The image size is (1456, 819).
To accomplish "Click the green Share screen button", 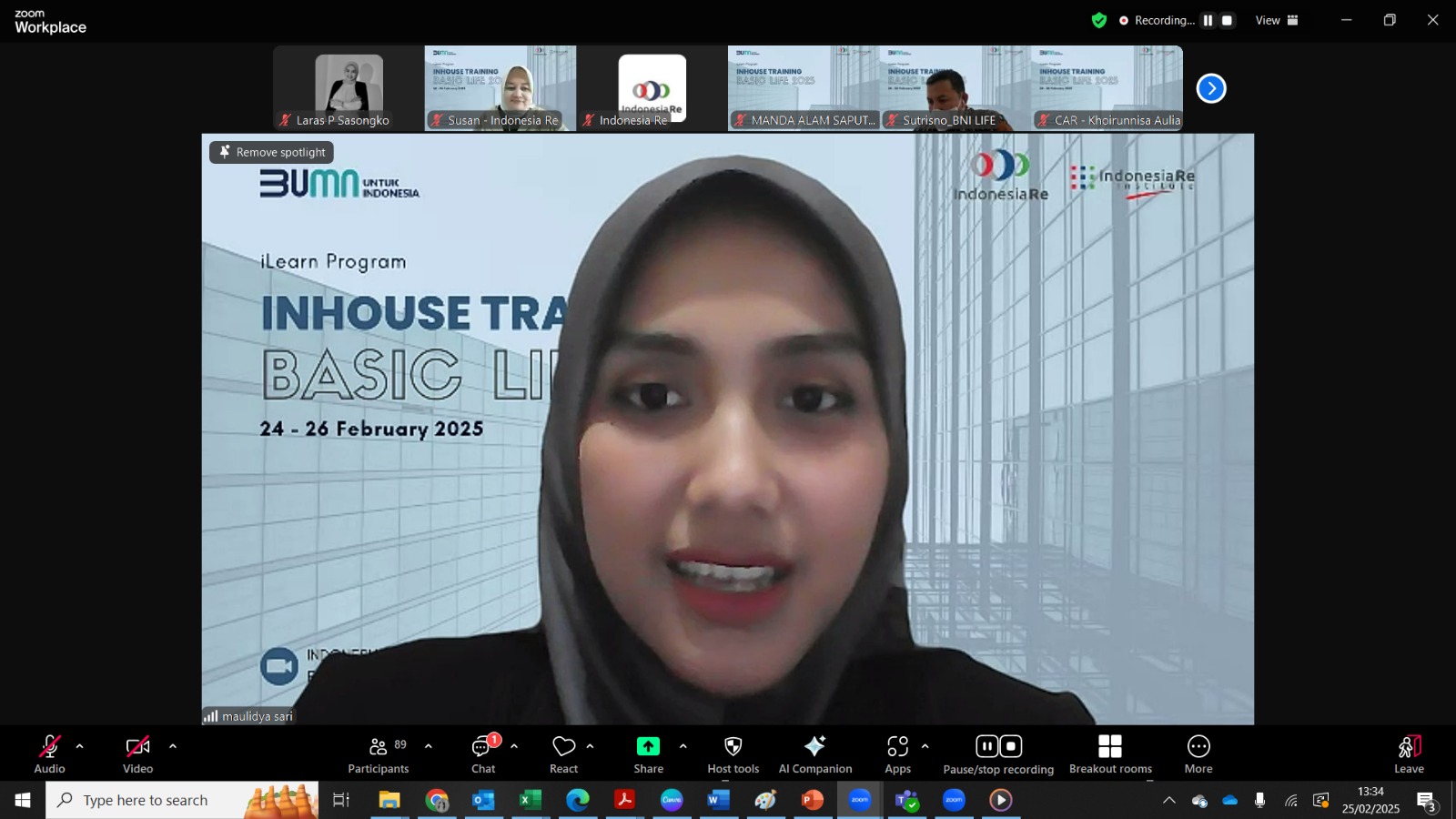I will coord(648,746).
